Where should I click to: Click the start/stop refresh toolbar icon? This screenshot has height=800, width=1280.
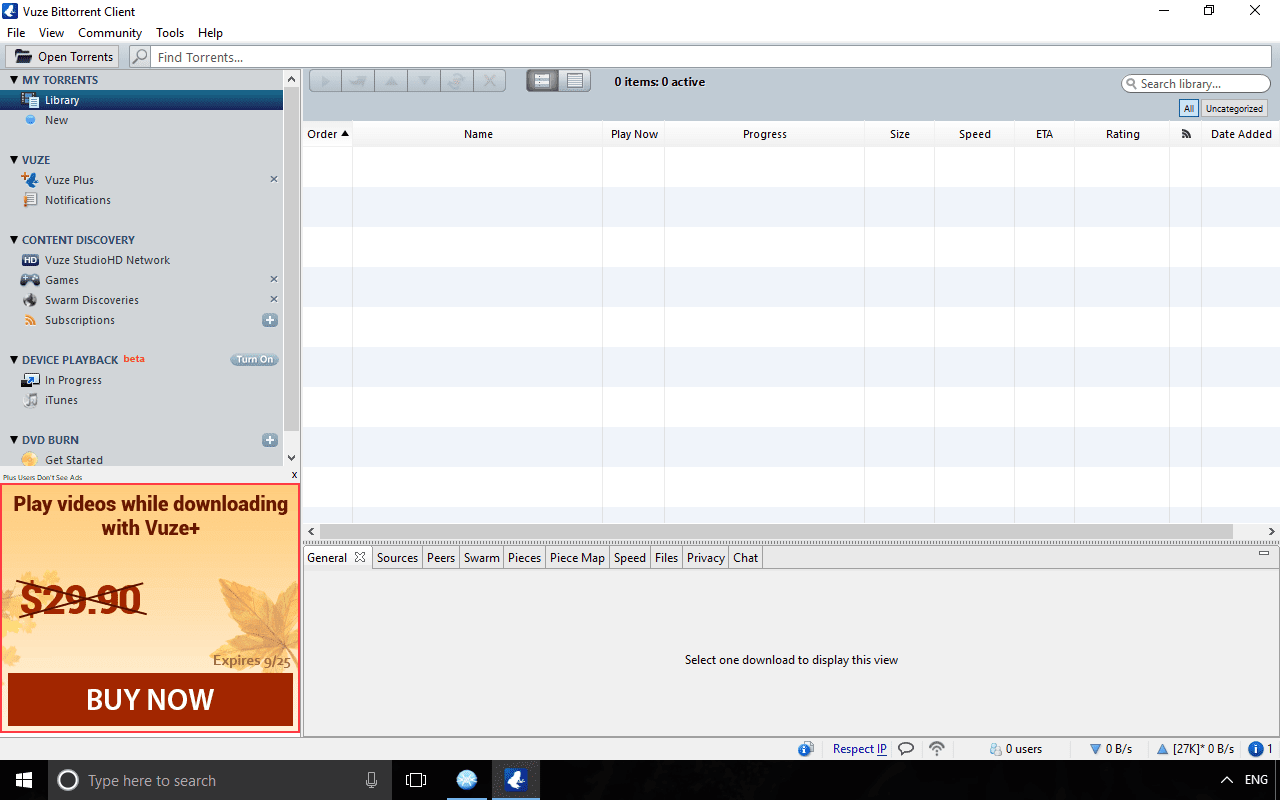[456, 81]
